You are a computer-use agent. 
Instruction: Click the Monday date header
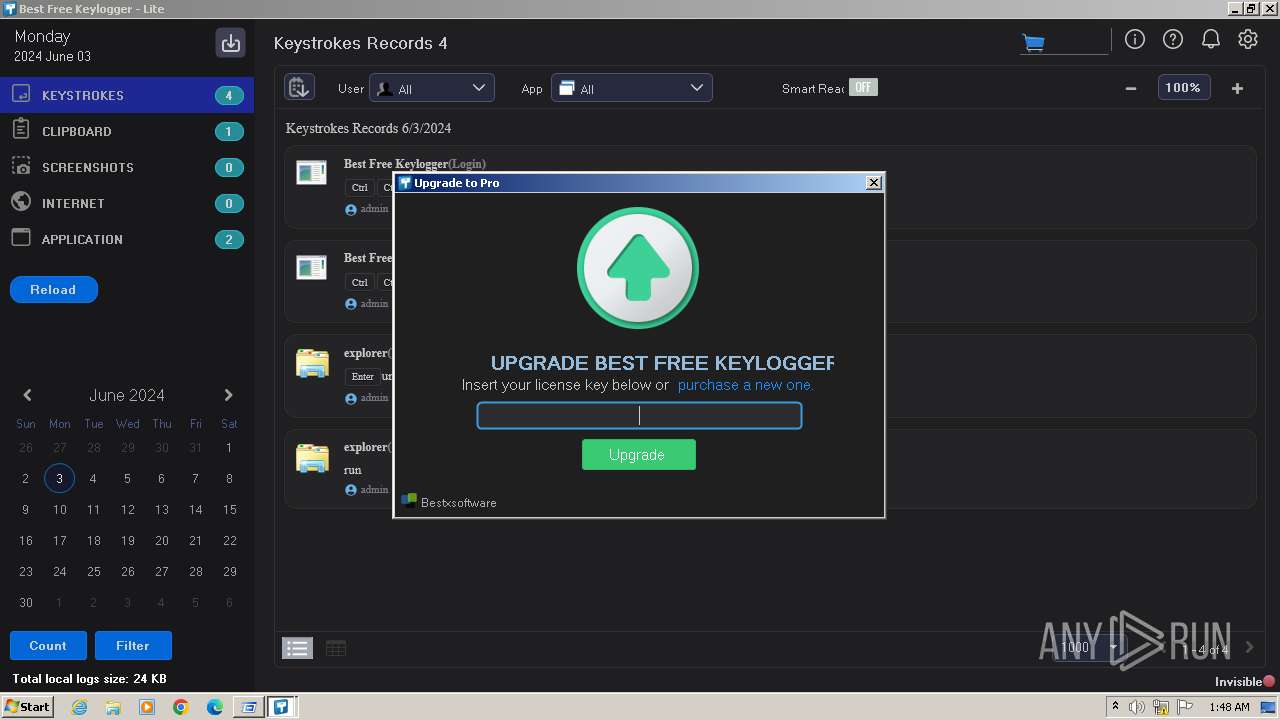(42, 36)
